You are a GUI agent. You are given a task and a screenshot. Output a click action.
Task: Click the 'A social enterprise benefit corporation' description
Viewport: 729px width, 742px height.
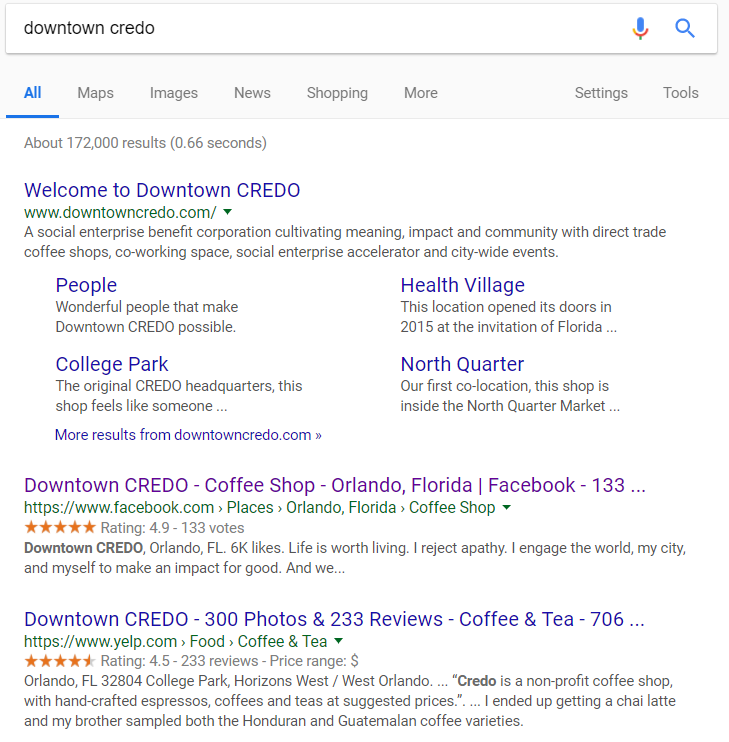pos(345,242)
